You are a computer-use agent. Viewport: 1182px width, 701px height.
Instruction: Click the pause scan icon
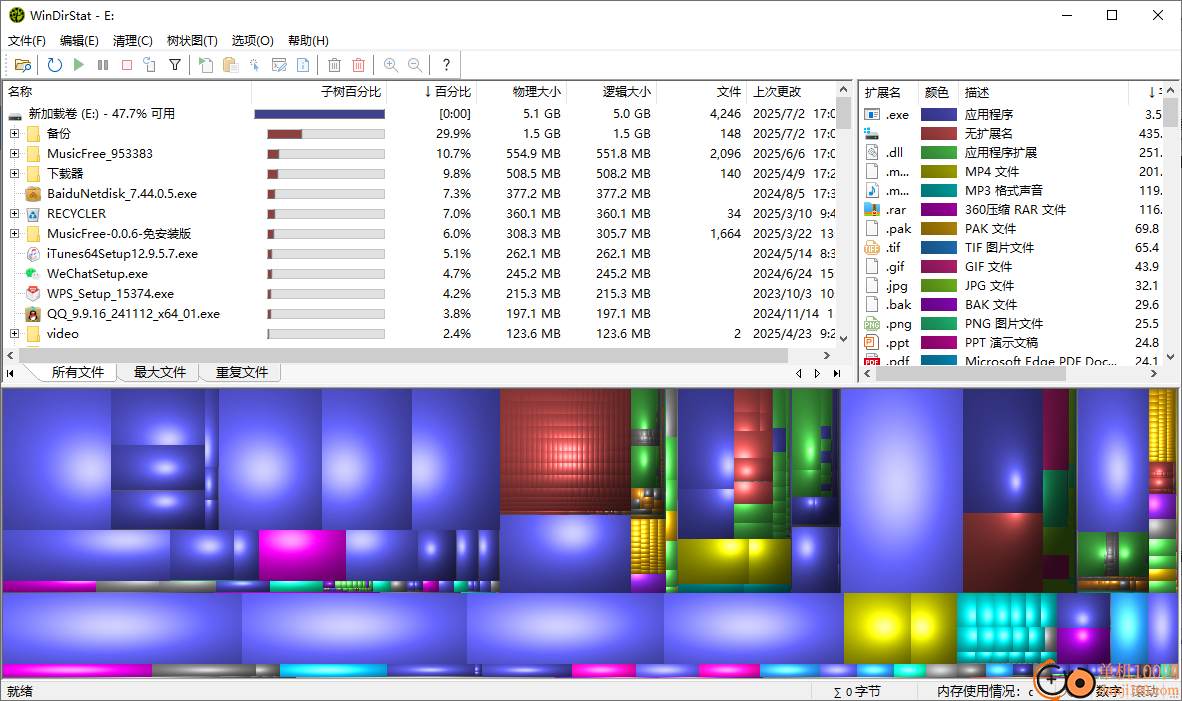[103, 65]
